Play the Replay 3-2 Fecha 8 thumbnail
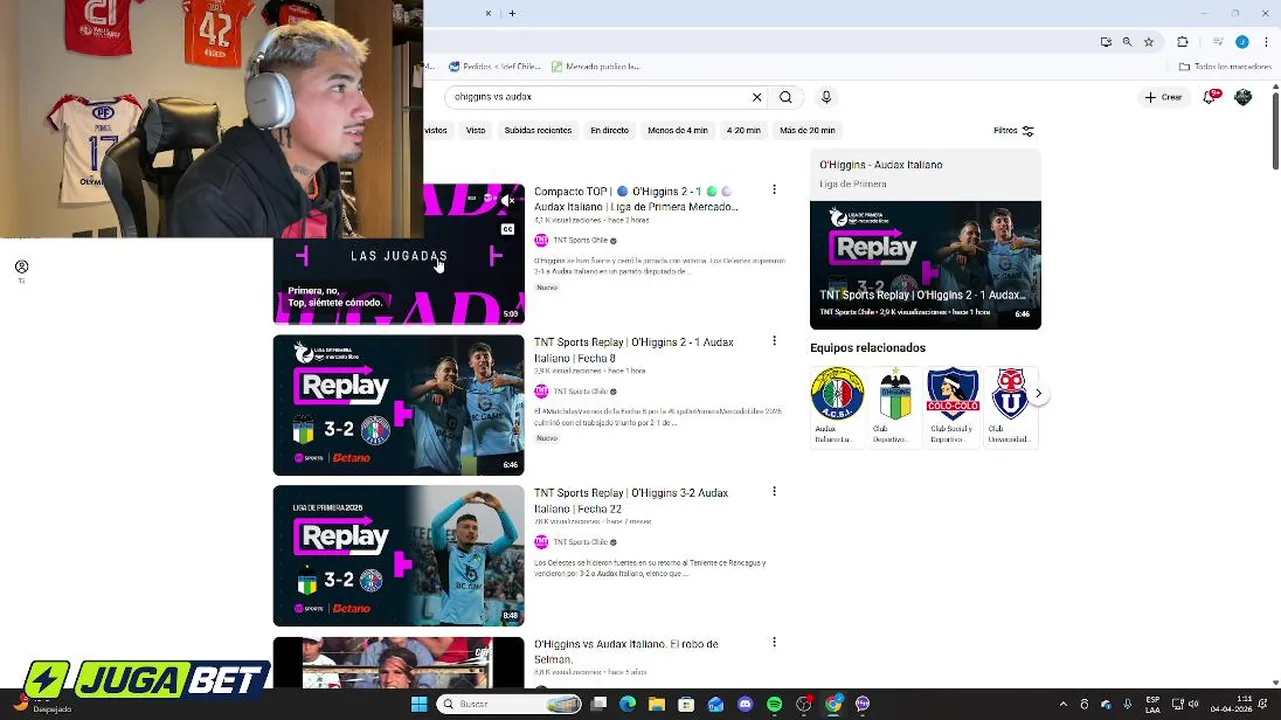 pyautogui.click(x=399, y=405)
